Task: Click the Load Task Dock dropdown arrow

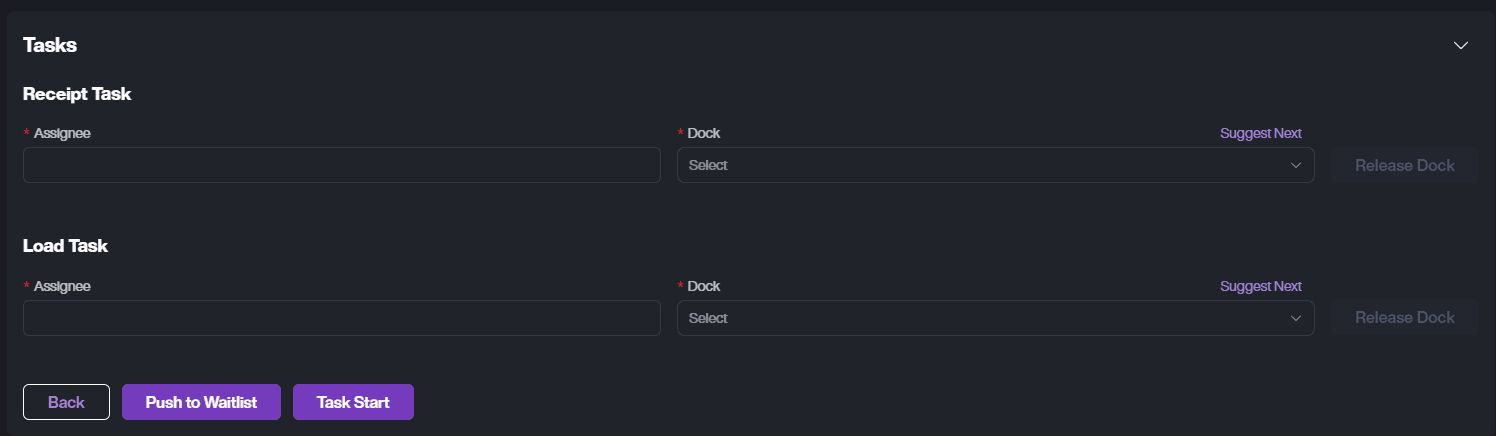Action: click(x=1296, y=318)
